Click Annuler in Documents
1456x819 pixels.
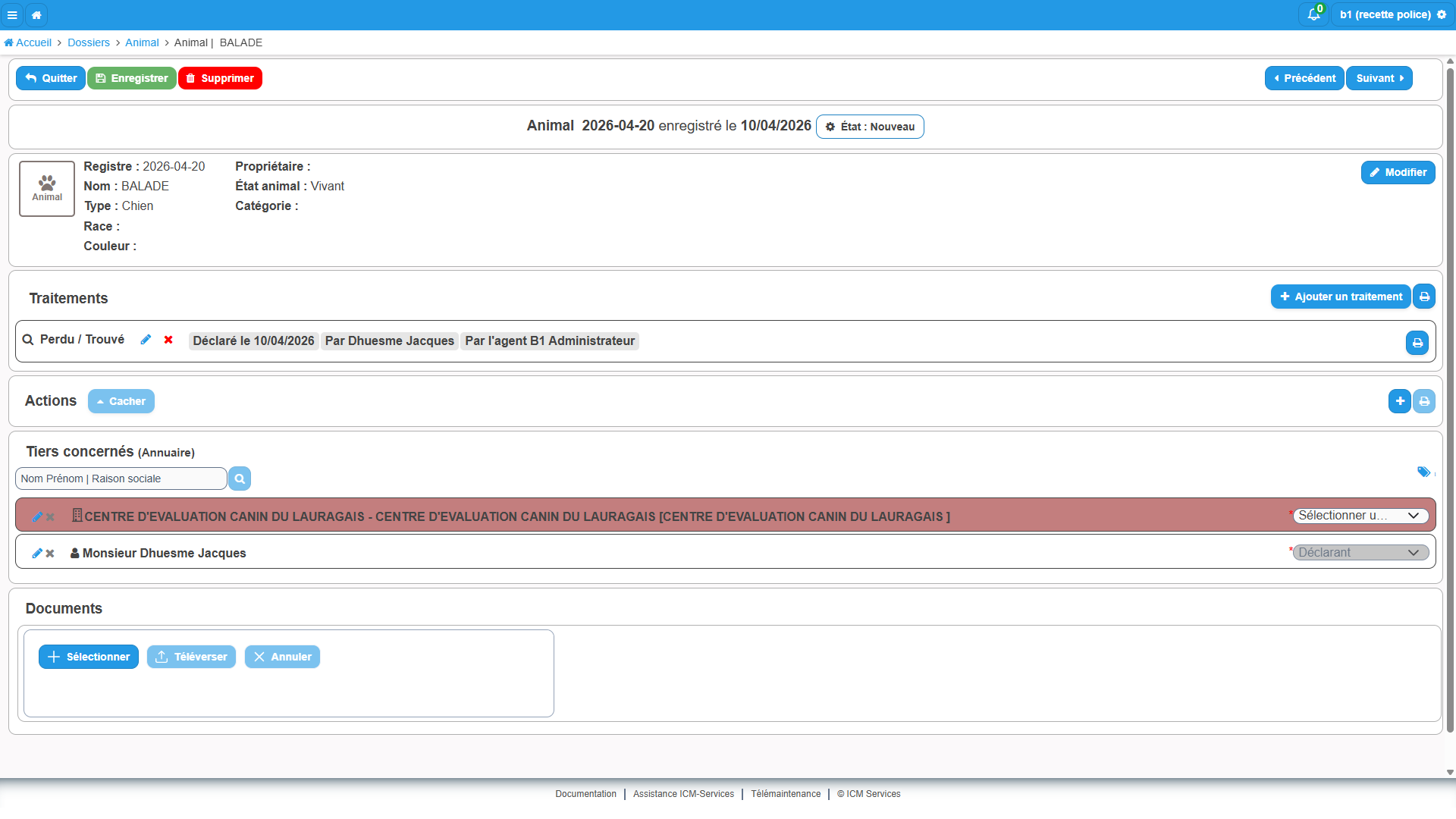tap(282, 657)
